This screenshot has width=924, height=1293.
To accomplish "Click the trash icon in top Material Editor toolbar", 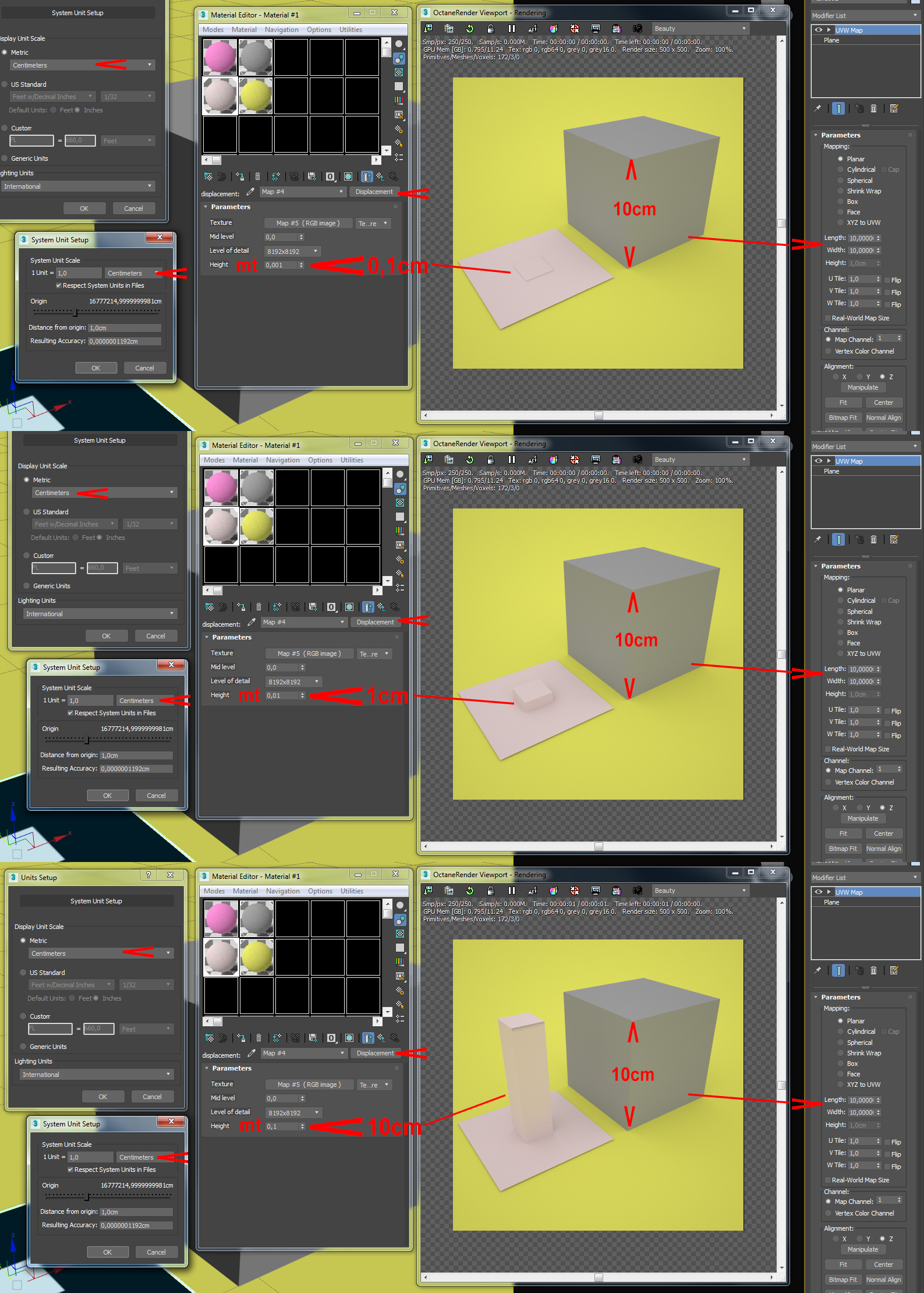I will click(x=257, y=176).
